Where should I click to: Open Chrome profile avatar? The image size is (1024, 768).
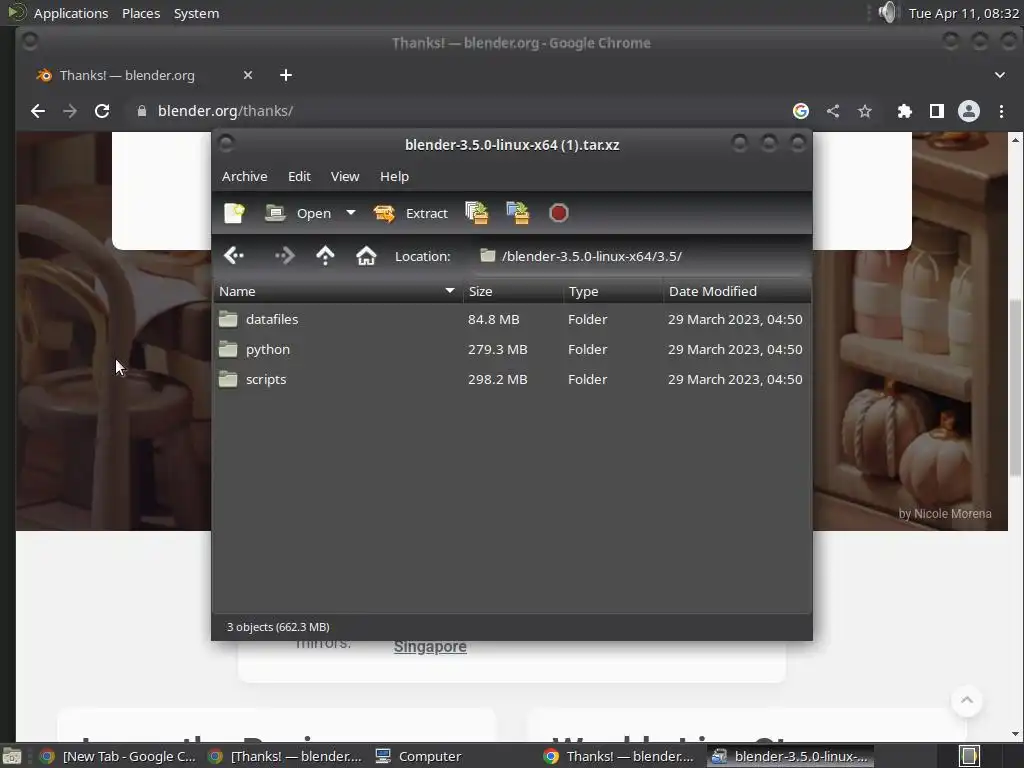tap(968, 111)
